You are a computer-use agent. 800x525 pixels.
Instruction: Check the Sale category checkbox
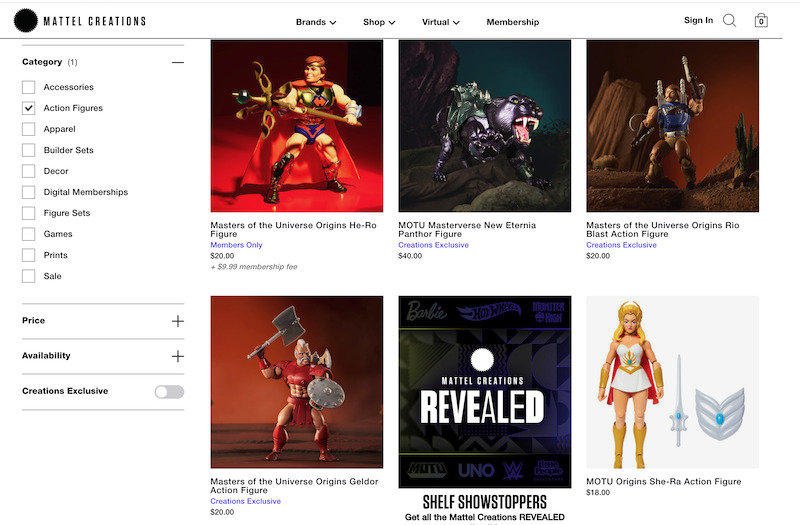point(29,276)
